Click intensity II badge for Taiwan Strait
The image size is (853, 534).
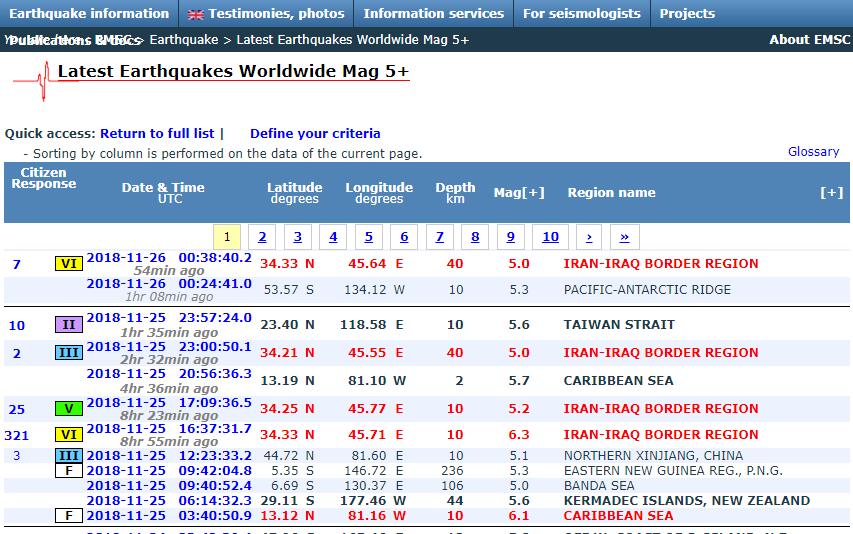tap(69, 325)
